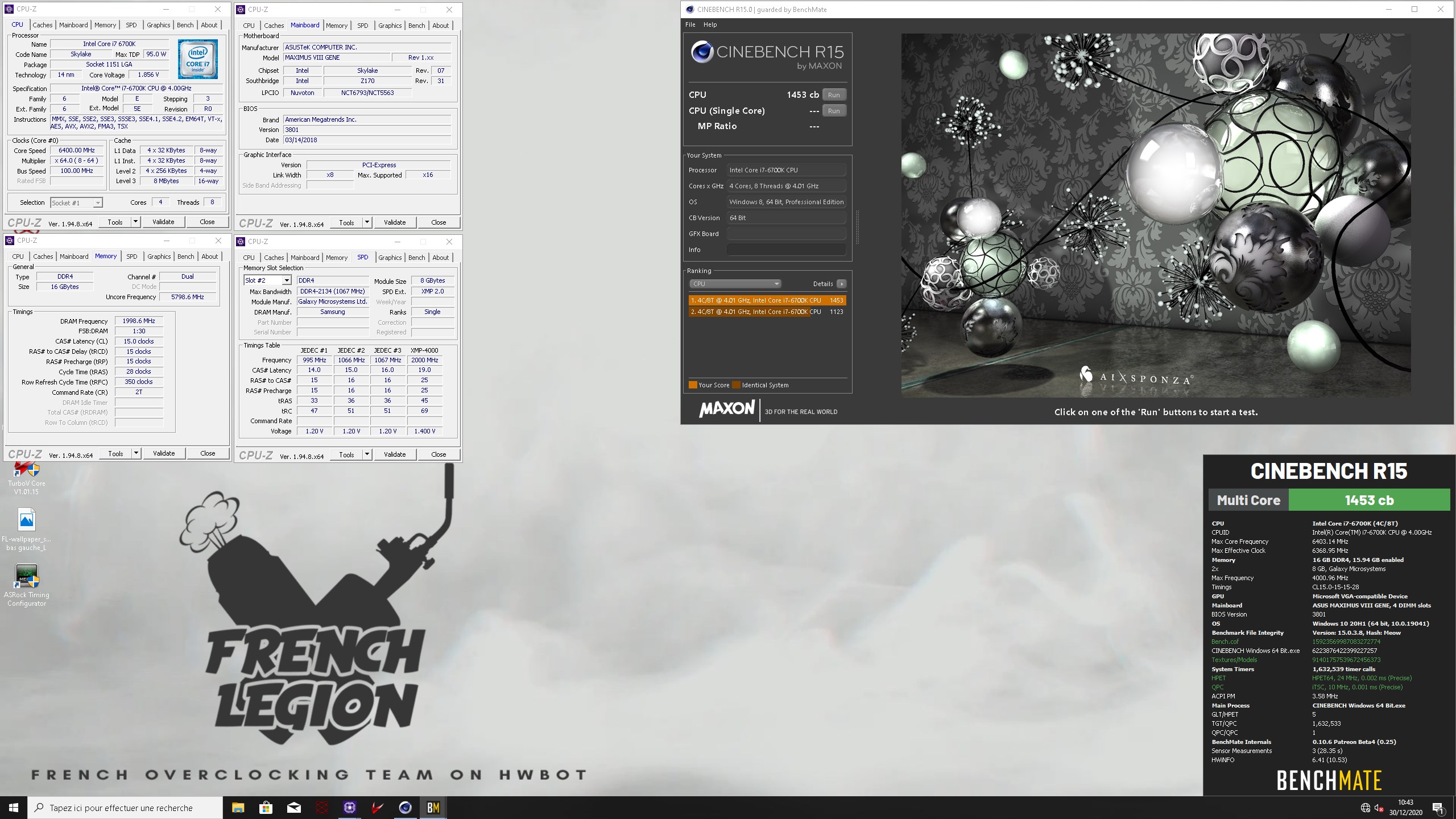Click BIOS Version value 3801 in Mainboard window

(367, 130)
